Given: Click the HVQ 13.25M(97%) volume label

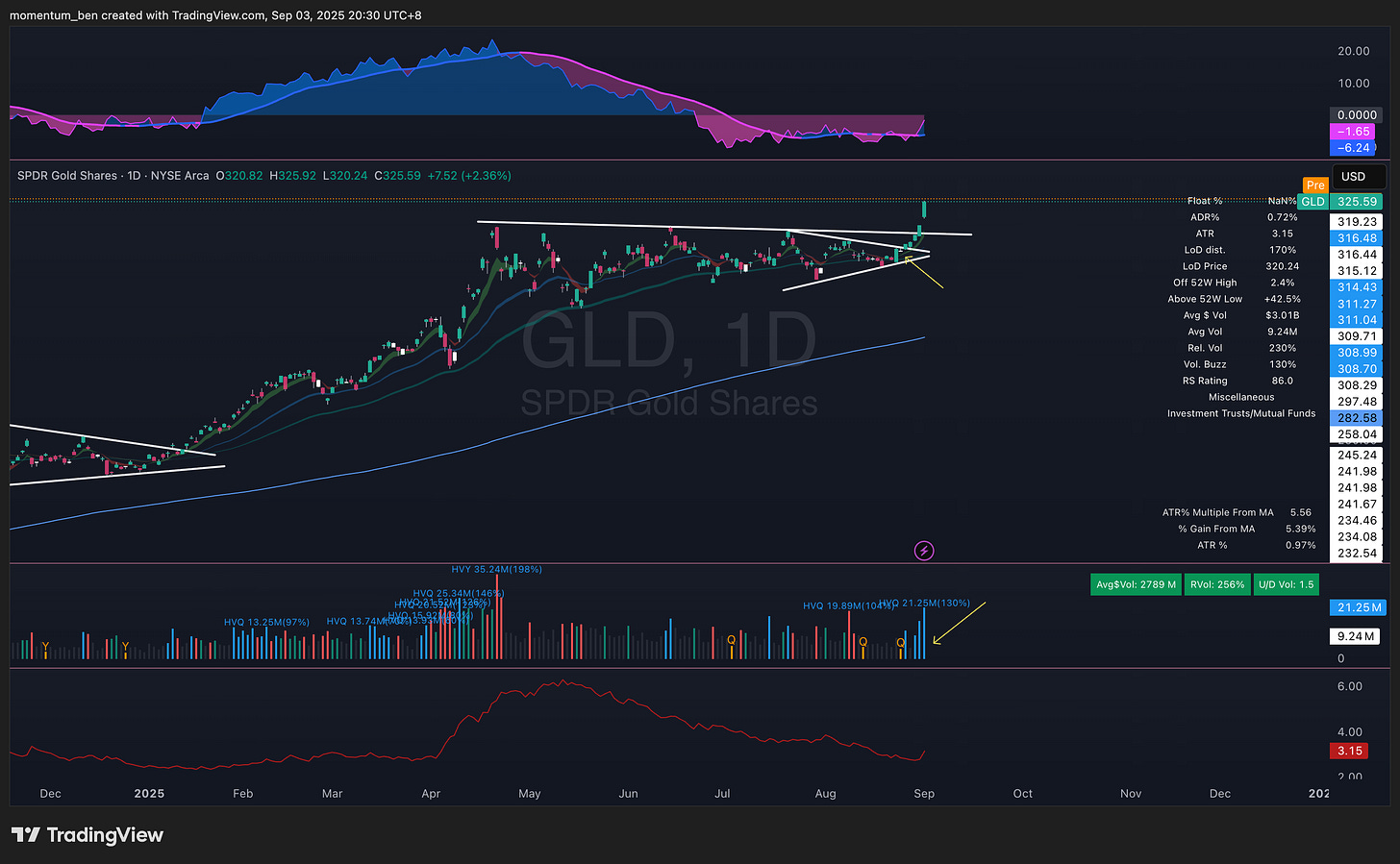Looking at the screenshot, I should (266, 623).
